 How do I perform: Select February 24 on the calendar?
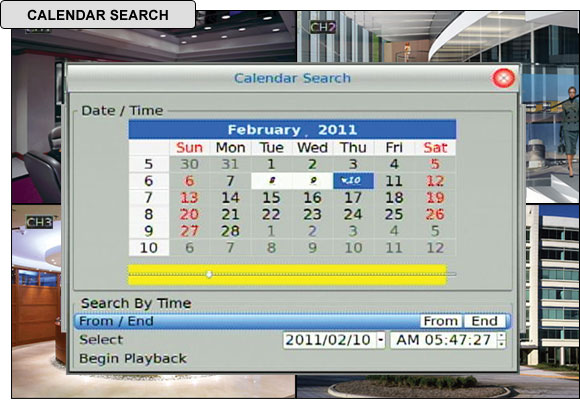coord(353,214)
